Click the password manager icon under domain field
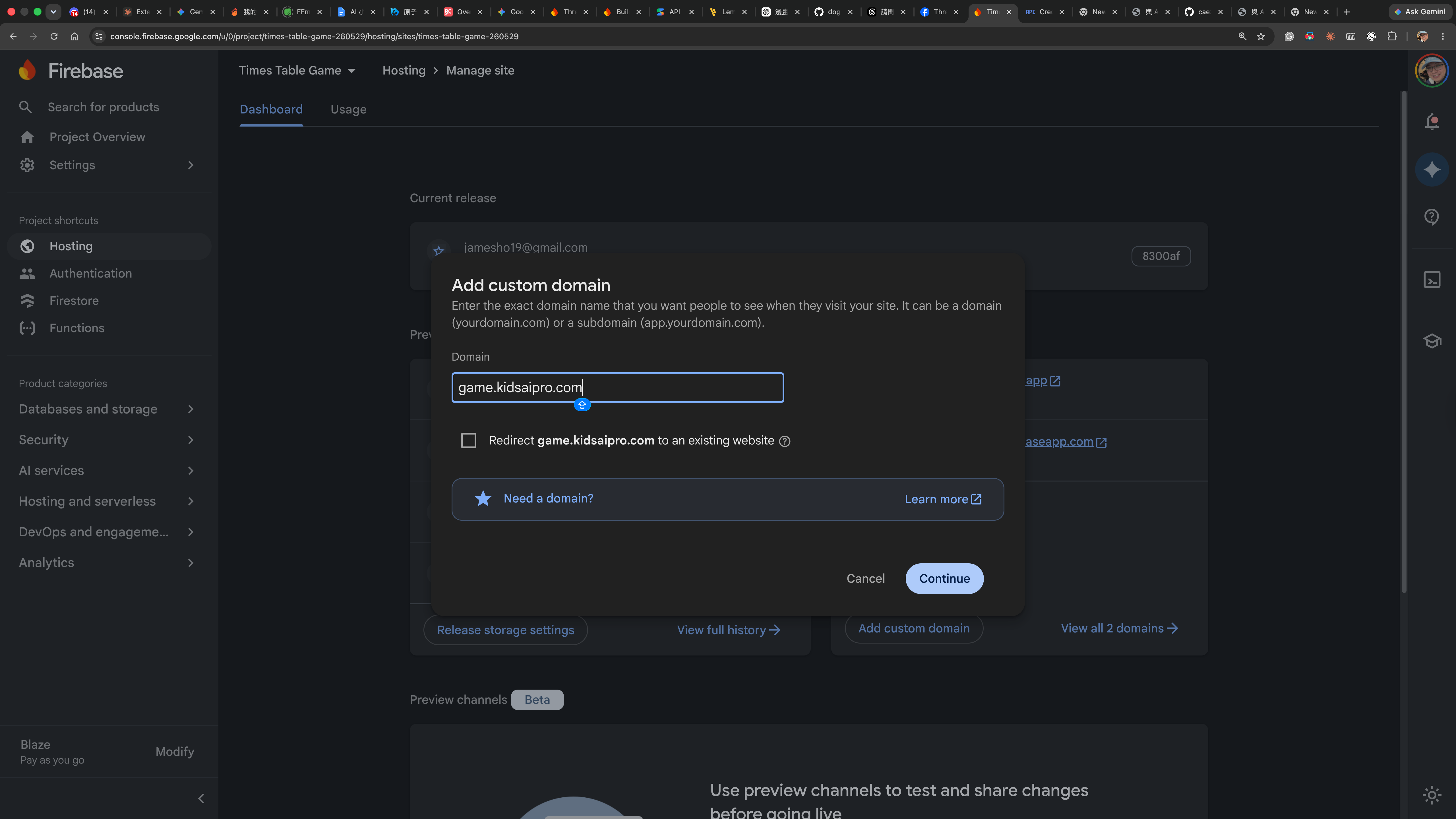Viewport: 1456px width, 819px height. (x=582, y=405)
